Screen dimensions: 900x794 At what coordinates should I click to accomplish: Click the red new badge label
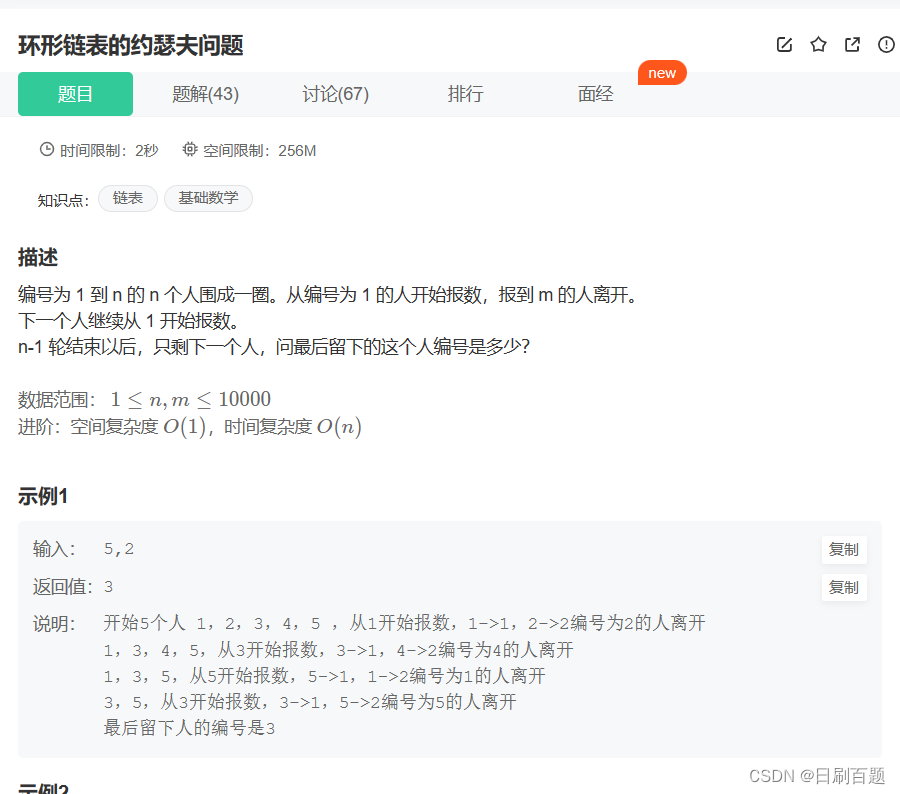[662, 72]
